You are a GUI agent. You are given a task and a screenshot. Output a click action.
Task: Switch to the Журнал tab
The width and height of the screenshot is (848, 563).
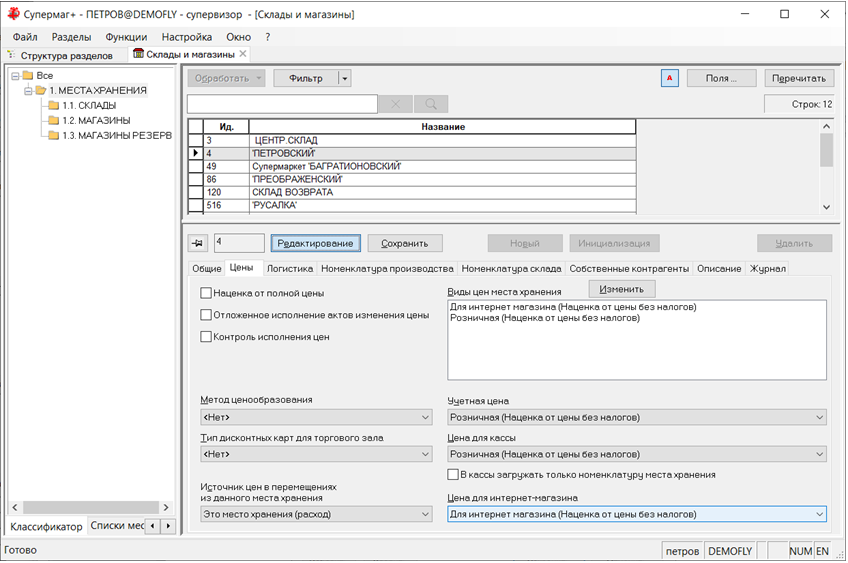click(x=767, y=268)
